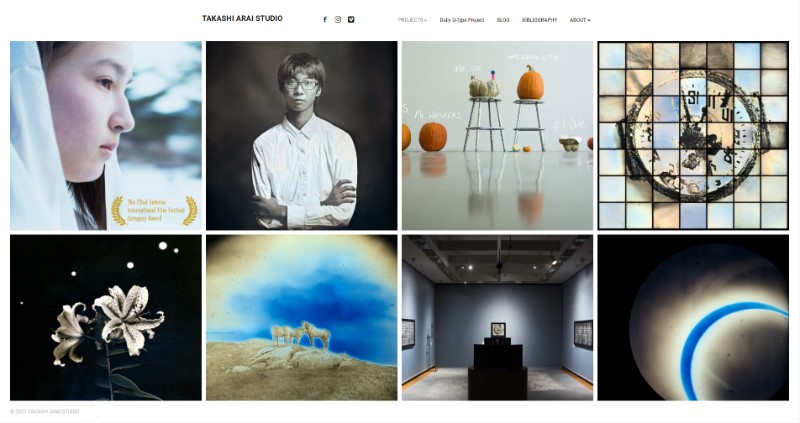Open the blue crescent circle thumbnail
The height and width of the screenshot is (423, 800).
693,317
